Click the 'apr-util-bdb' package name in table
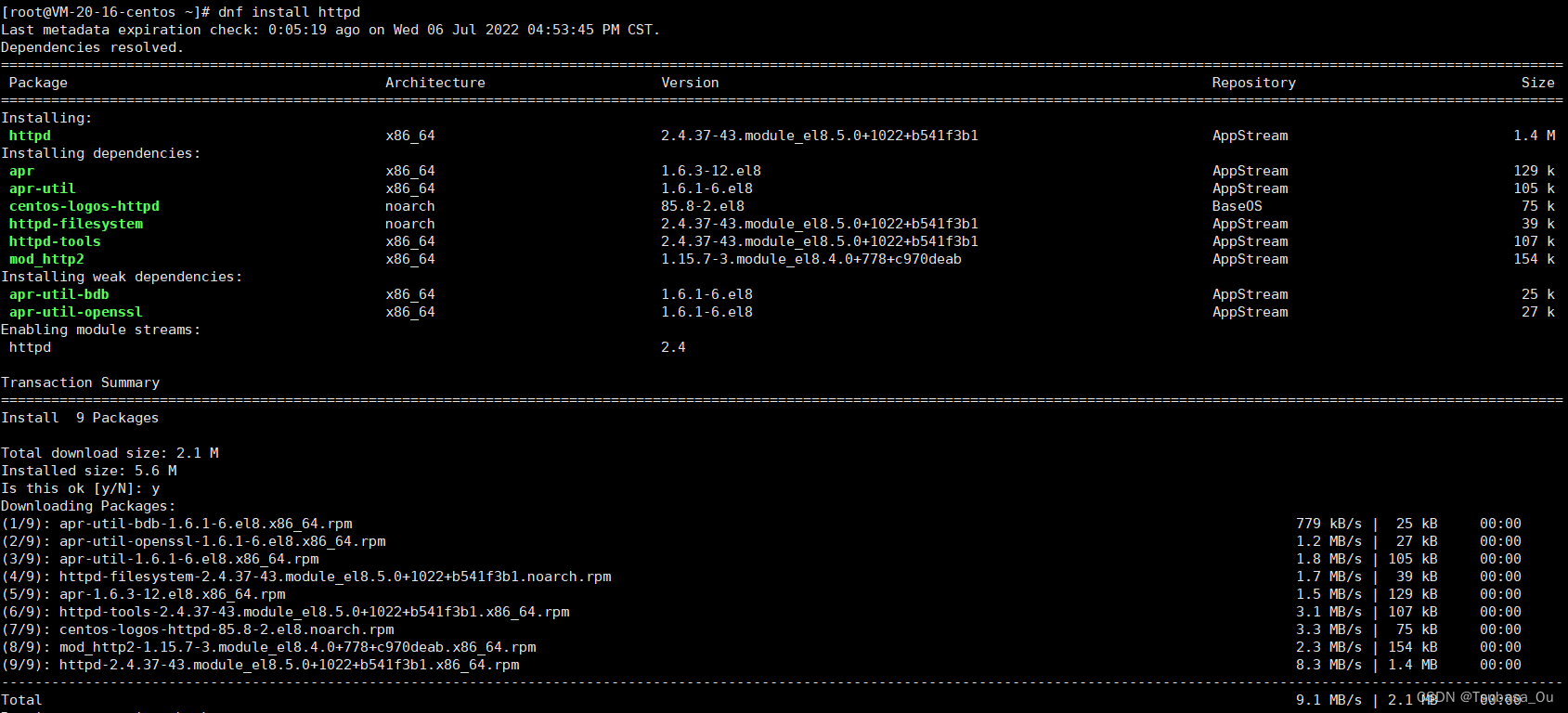This screenshot has height=713, width=1568. 59,294
